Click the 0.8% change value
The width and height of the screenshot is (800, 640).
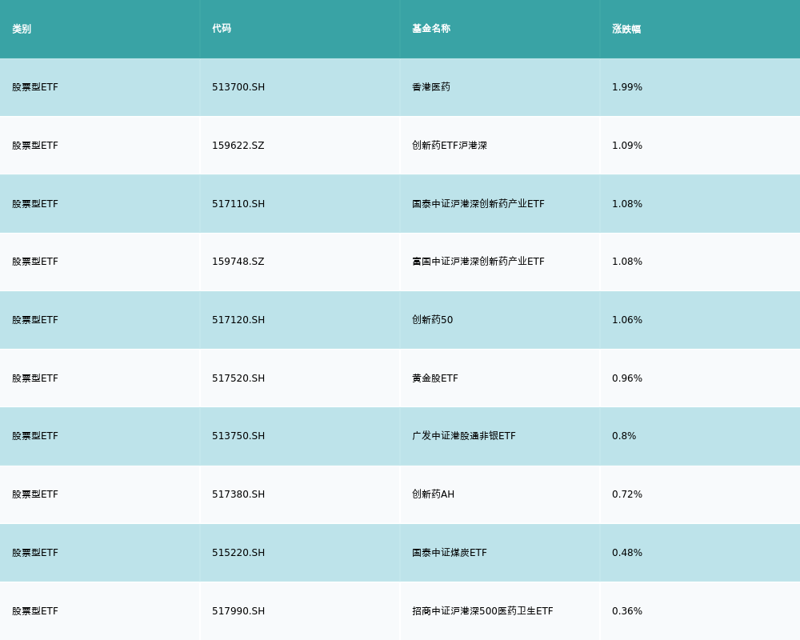[x=624, y=436]
